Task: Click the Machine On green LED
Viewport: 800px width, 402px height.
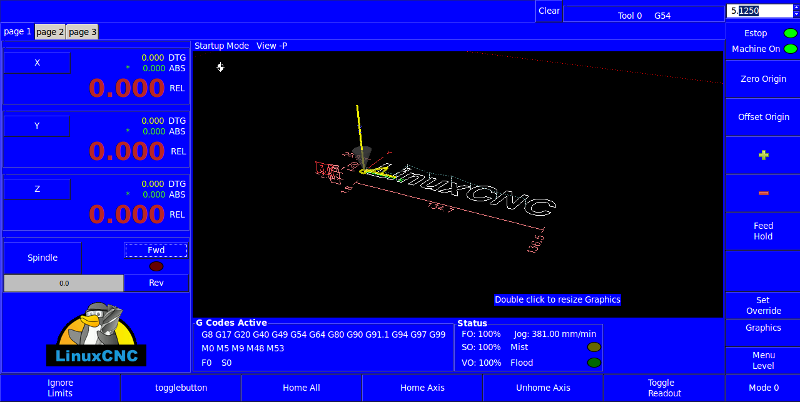Action: pos(790,49)
